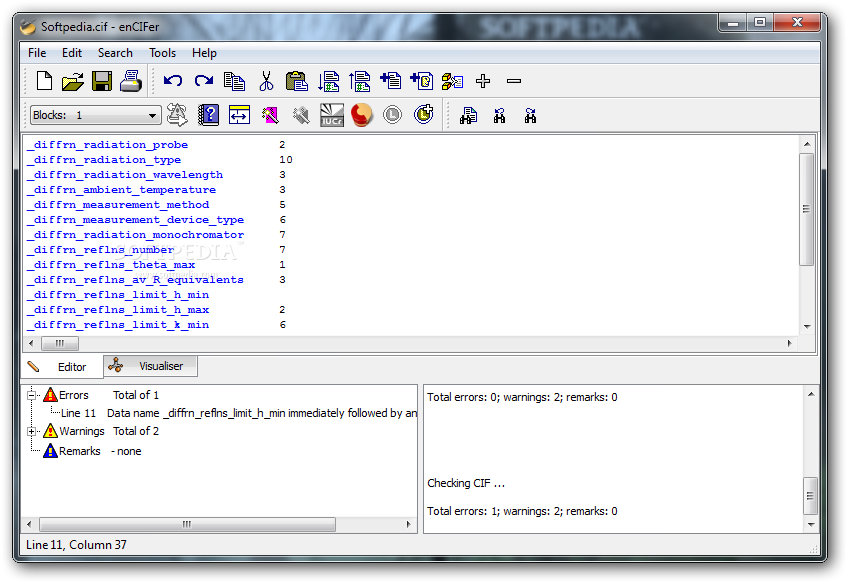848x583 pixels.
Task: Click the _diffrn_reflns_theta_max data name
Action: pyautogui.click(x=111, y=265)
